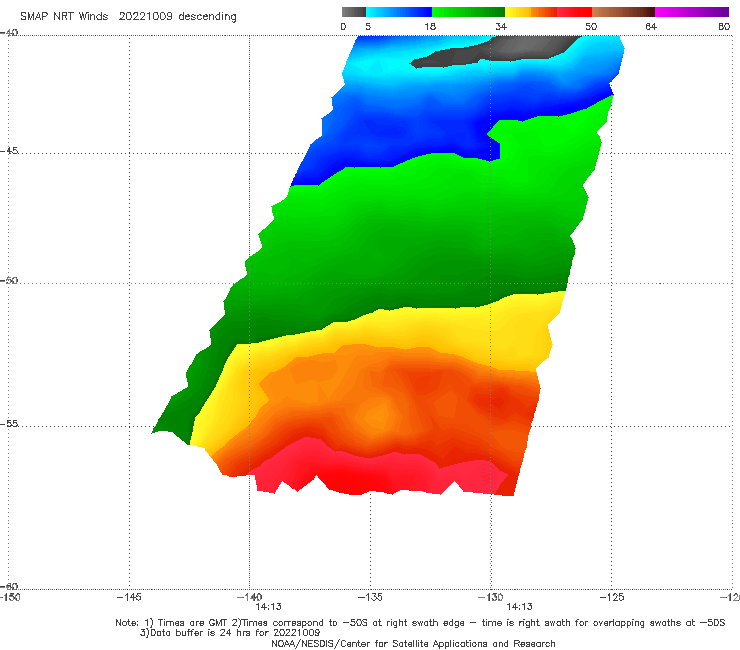This screenshot has height=650, width=740.
Task: Click the brown segment of the color bar
Action: (x=623, y=12)
